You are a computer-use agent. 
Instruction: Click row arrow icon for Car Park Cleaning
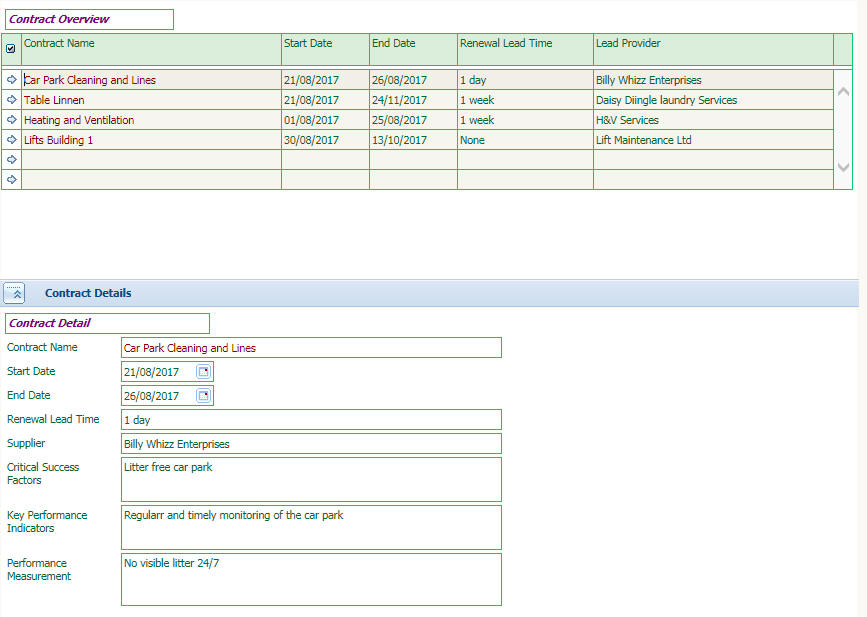point(11,80)
